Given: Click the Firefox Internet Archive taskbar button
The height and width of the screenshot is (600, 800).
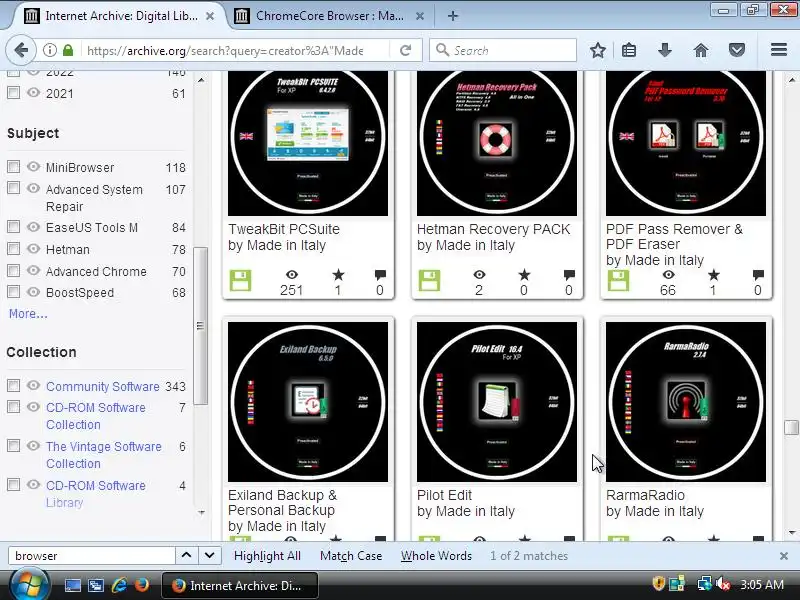Looking at the screenshot, I should point(240,585).
